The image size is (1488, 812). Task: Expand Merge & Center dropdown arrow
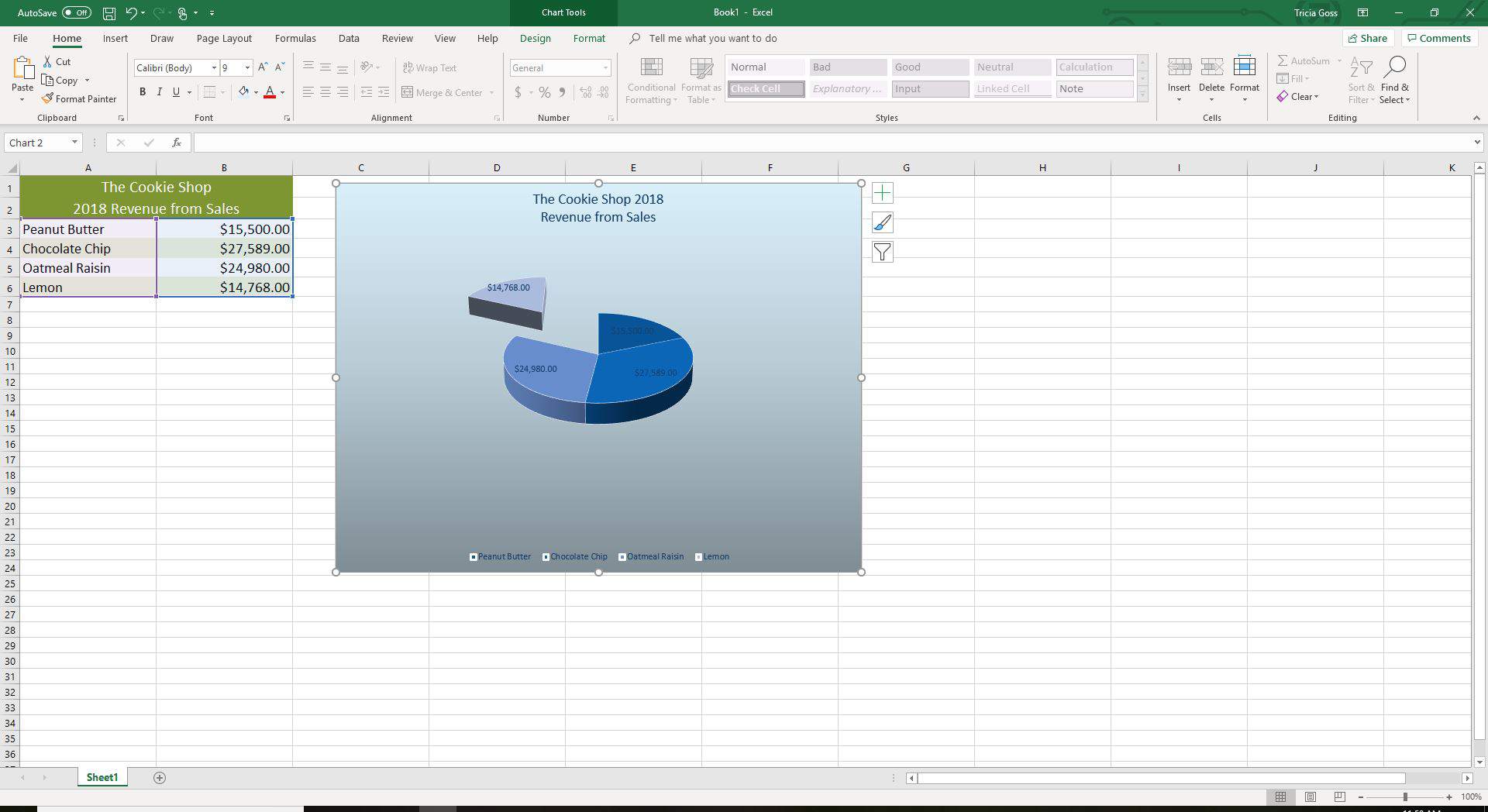[491, 93]
